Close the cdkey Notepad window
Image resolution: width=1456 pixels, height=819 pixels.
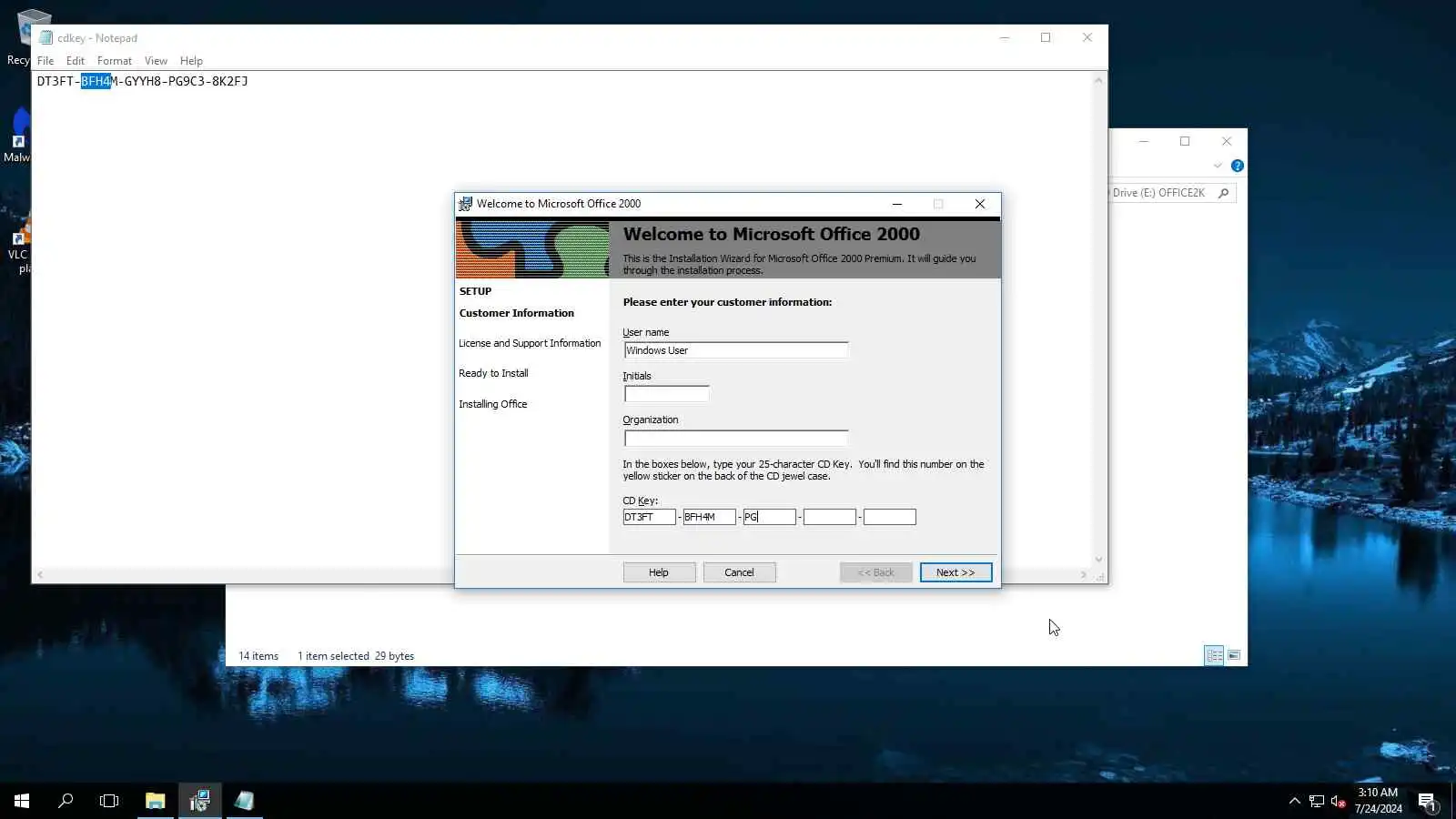point(1087,38)
